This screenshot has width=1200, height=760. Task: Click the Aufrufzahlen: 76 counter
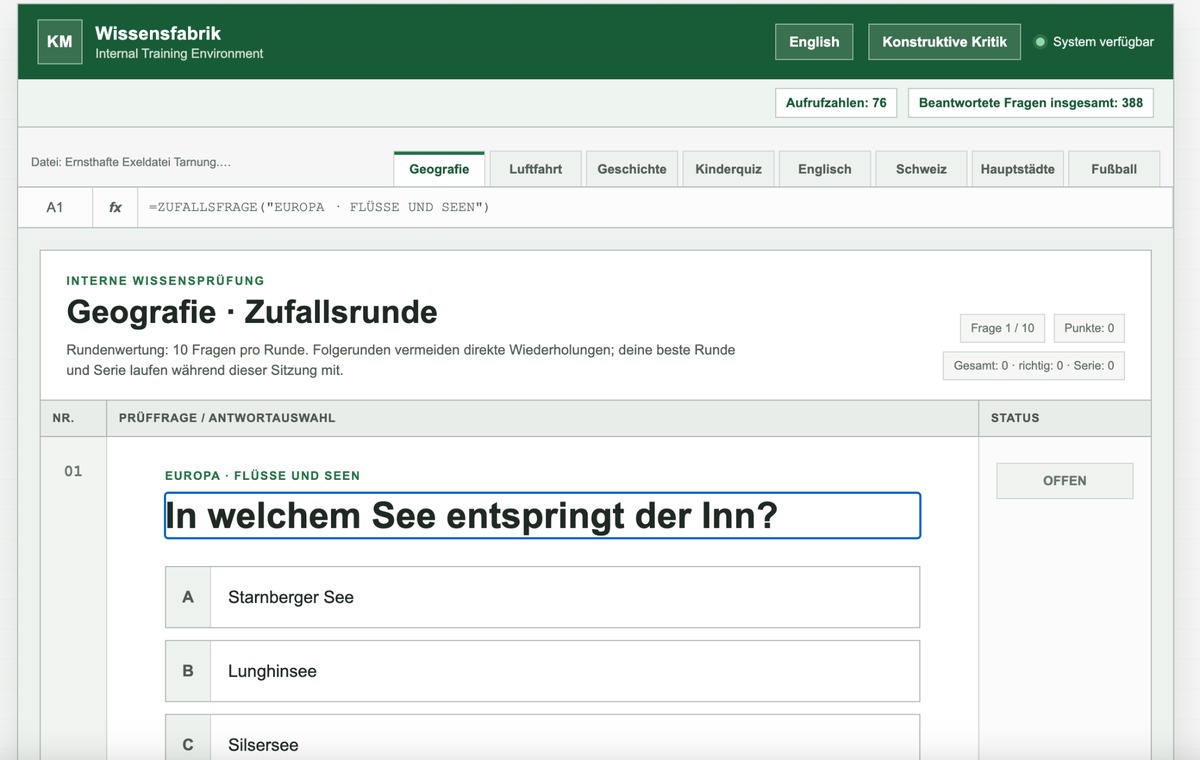(x=836, y=103)
